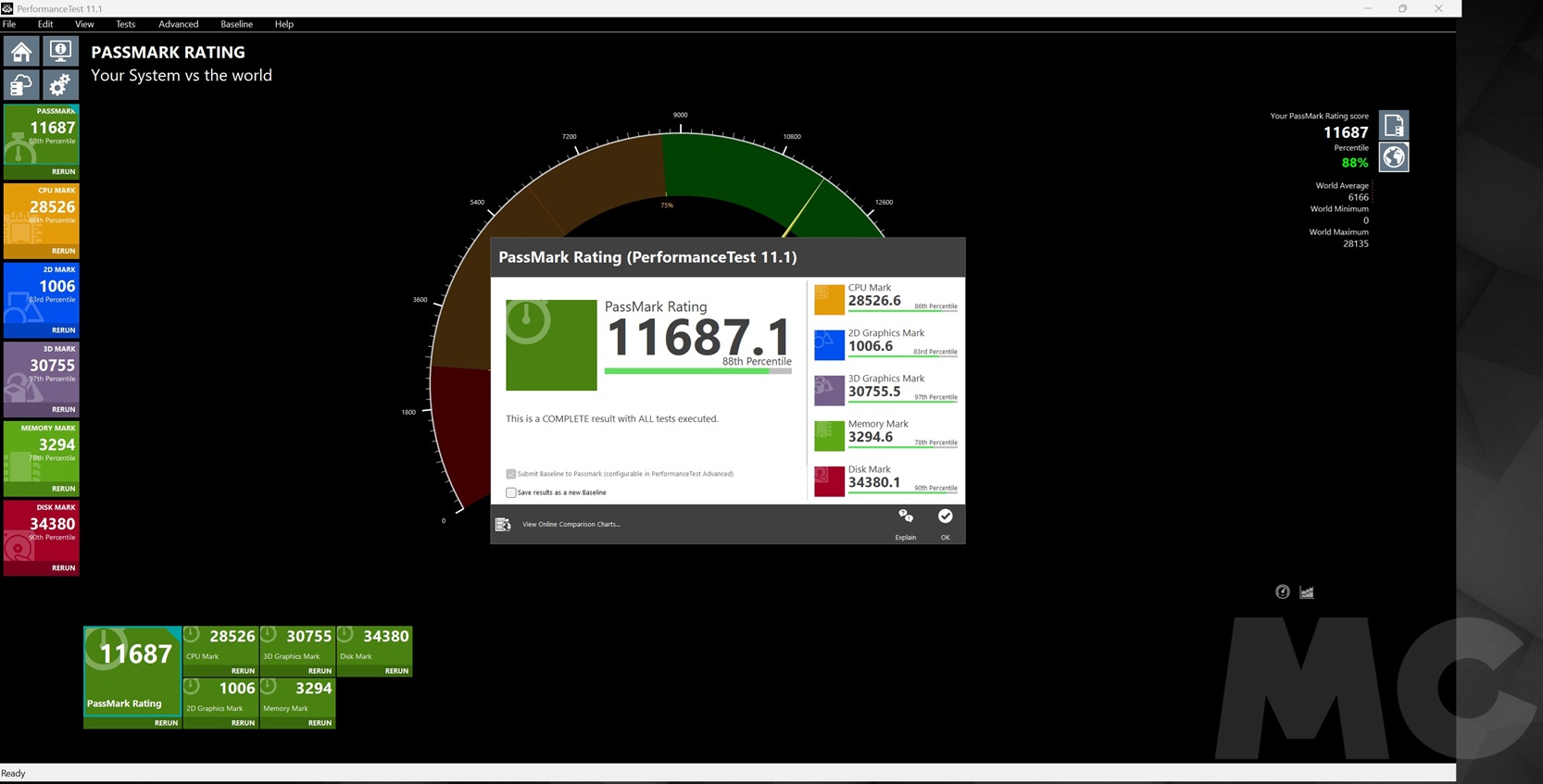Switch to the distribution chart view icon

tap(1307, 592)
